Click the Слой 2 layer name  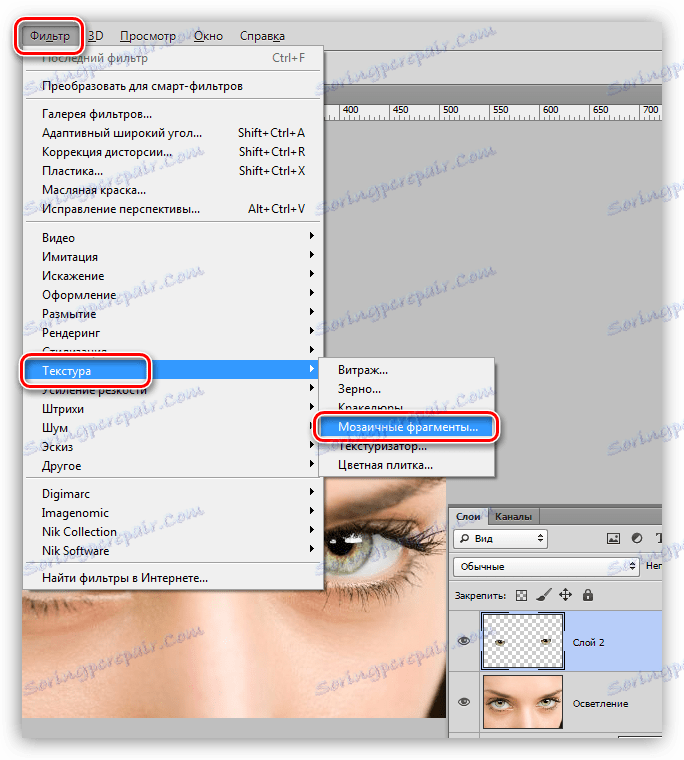click(x=588, y=642)
